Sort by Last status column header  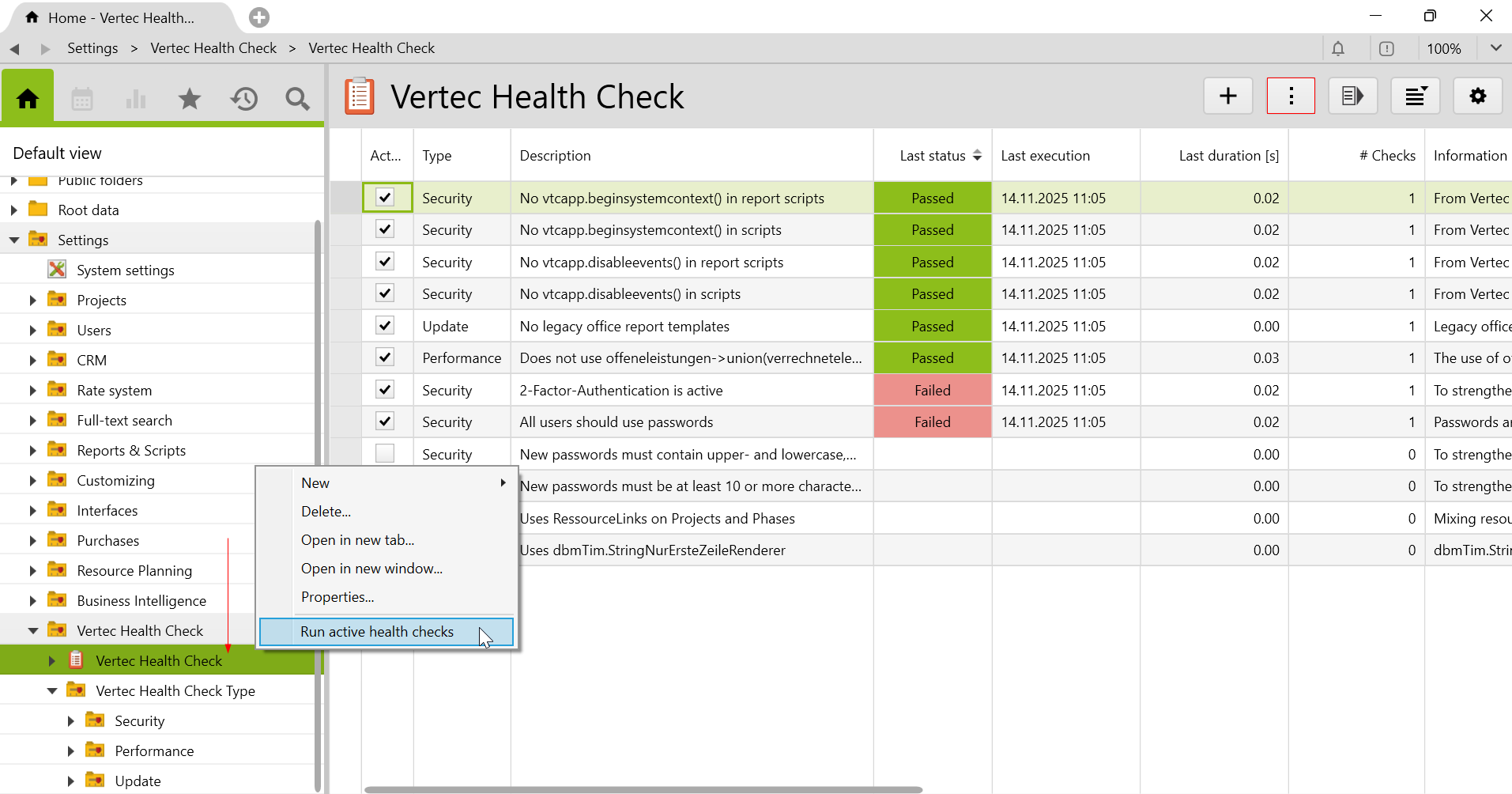tap(933, 156)
